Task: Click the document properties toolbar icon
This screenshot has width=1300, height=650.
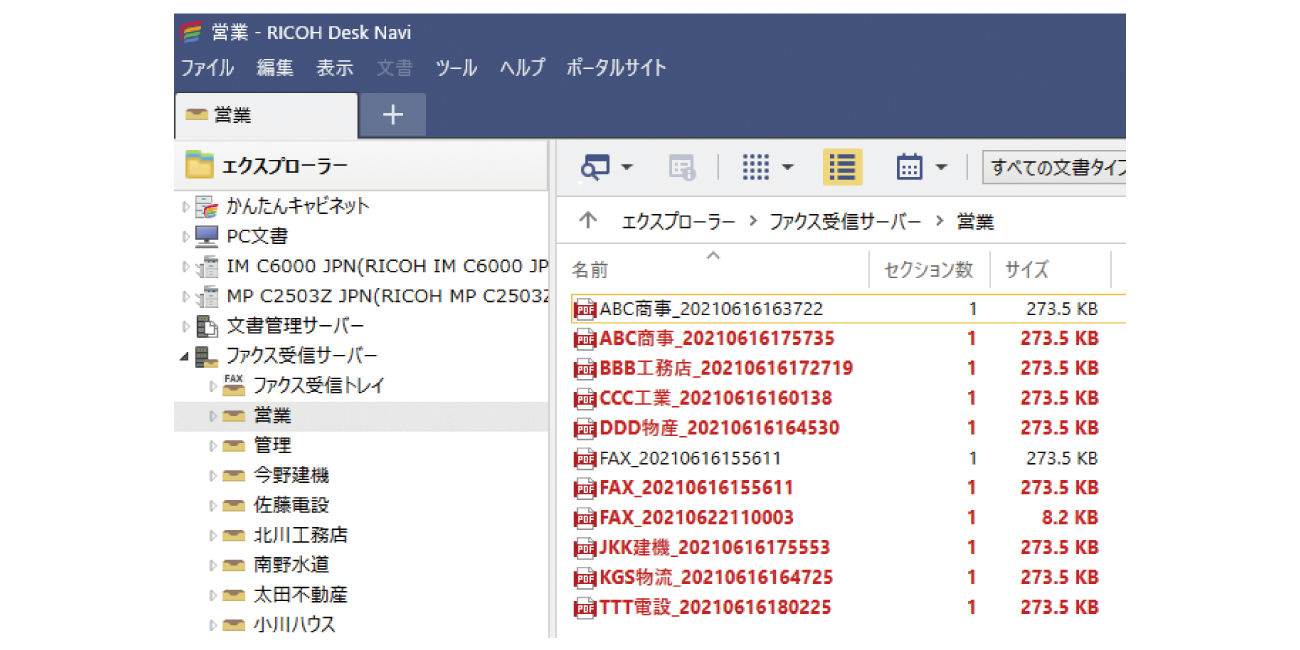Action: (x=683, y=166)
